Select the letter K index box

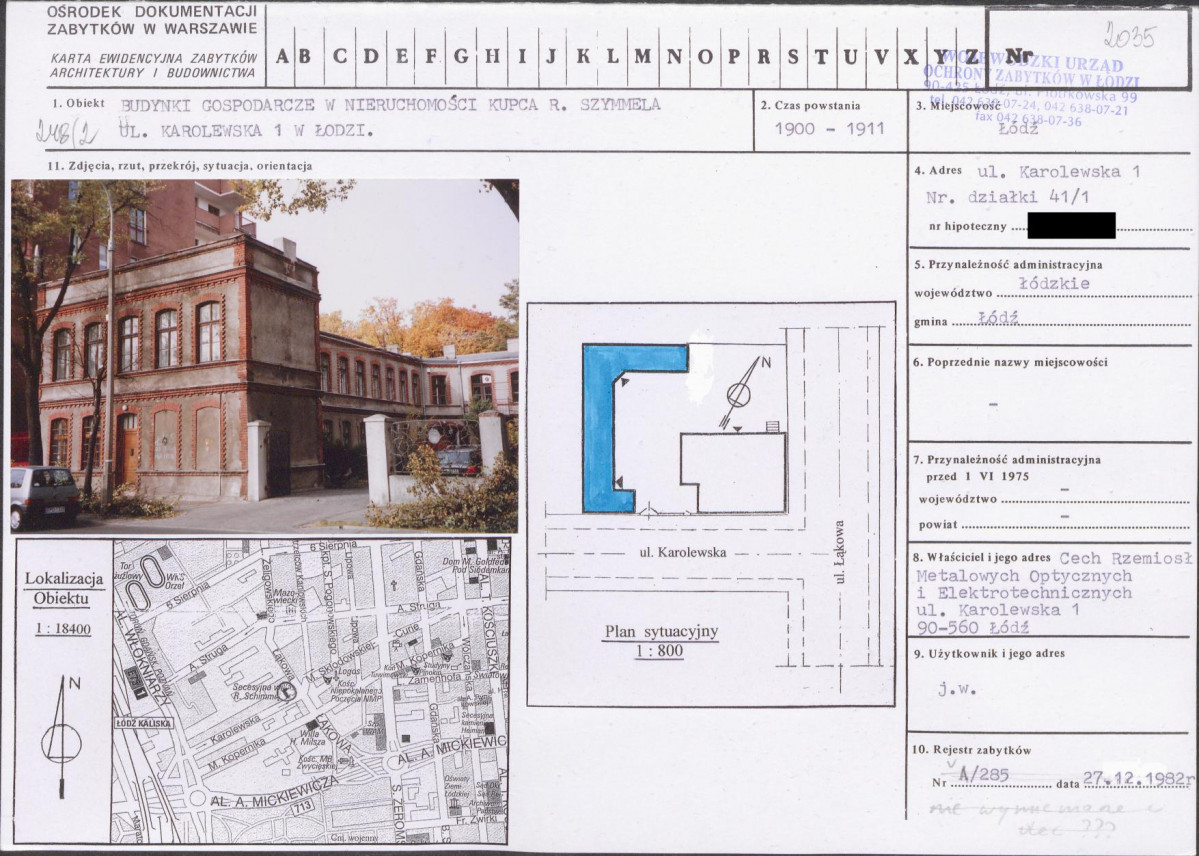582,56
